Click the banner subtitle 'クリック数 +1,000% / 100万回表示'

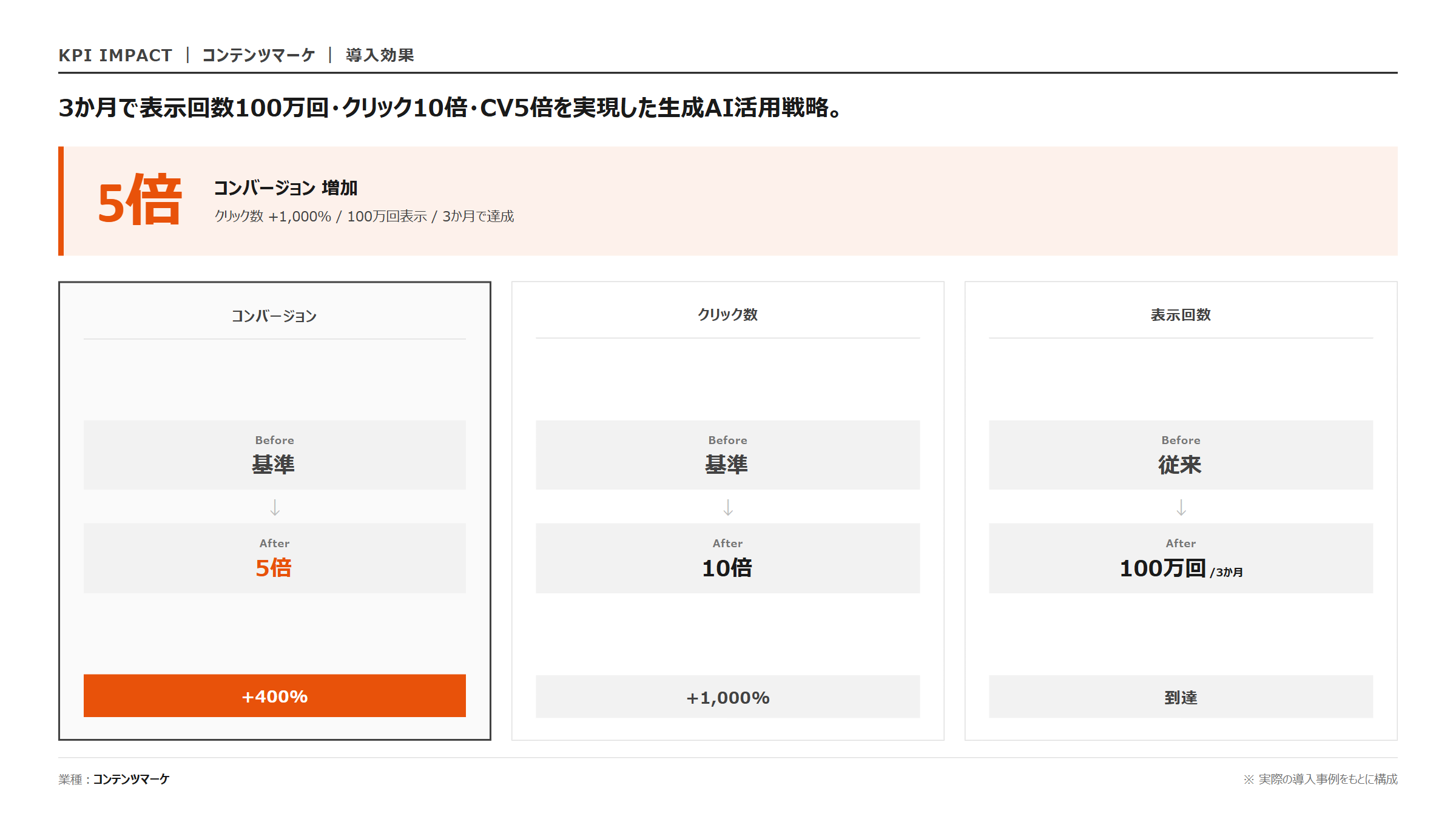click(x=364, y=217)
